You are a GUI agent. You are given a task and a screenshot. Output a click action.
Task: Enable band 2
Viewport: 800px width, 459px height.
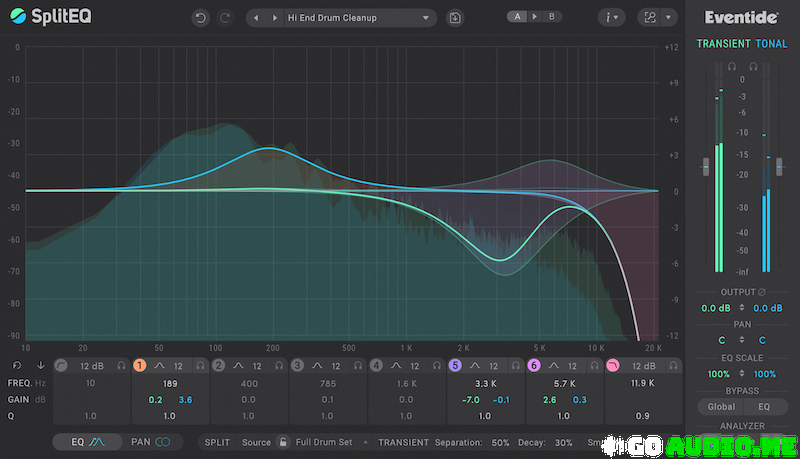tap(218, 366)
